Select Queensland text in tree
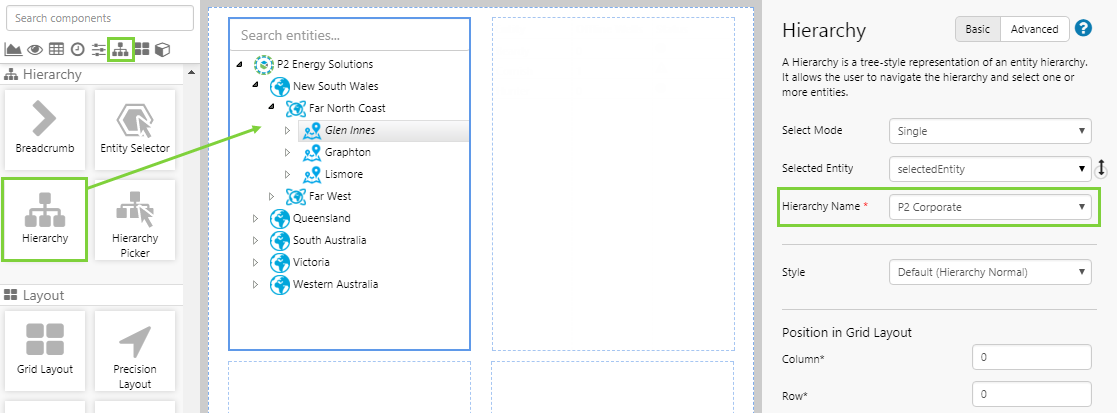Image resolution: width=1117 pixels, height=413 pixels. 322,219
